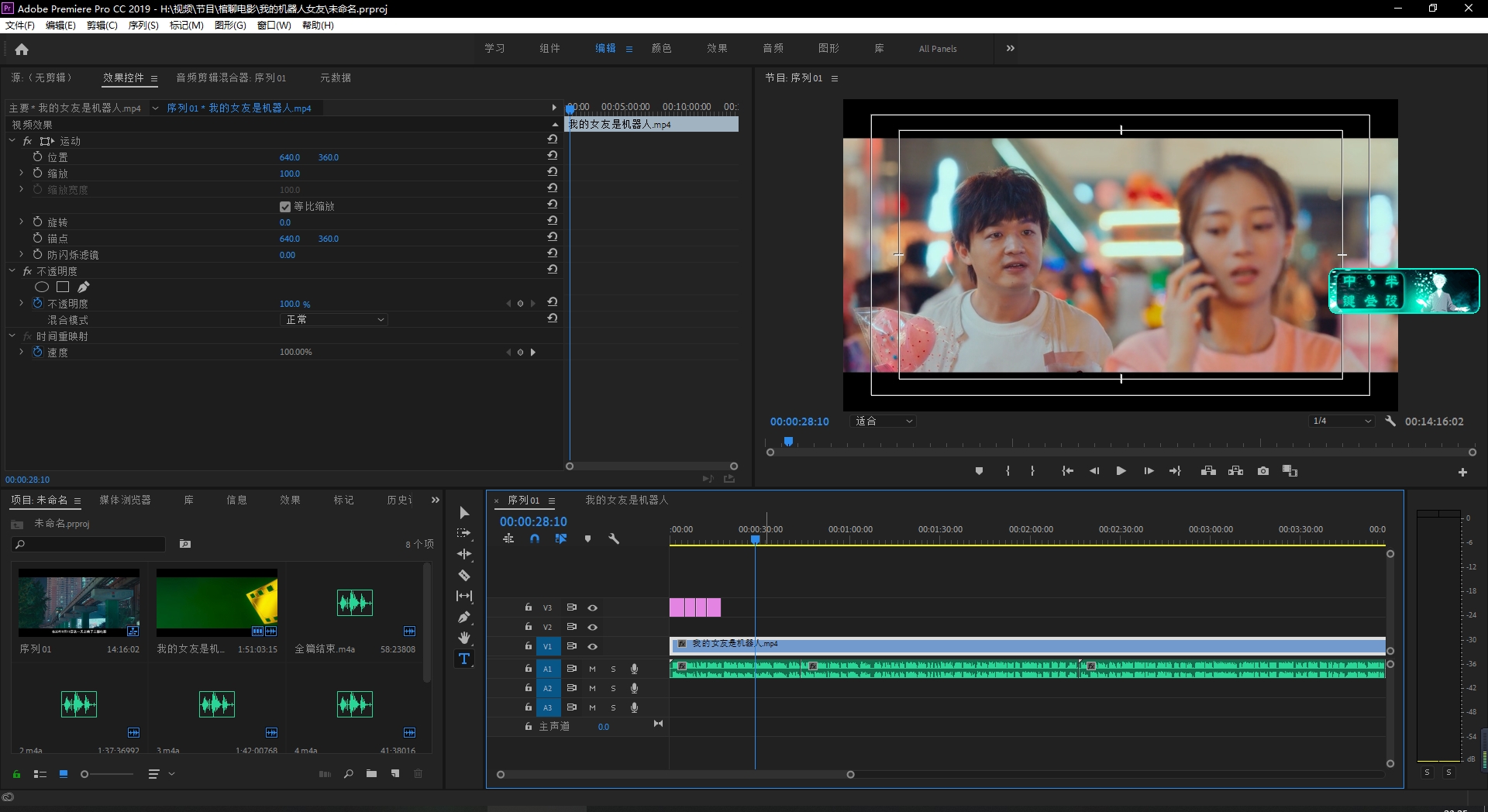Viewport: 1488px width, 812px height.
Task: Select the Pen tool in the timeline toolbar
Action: (x=463, y=617)
